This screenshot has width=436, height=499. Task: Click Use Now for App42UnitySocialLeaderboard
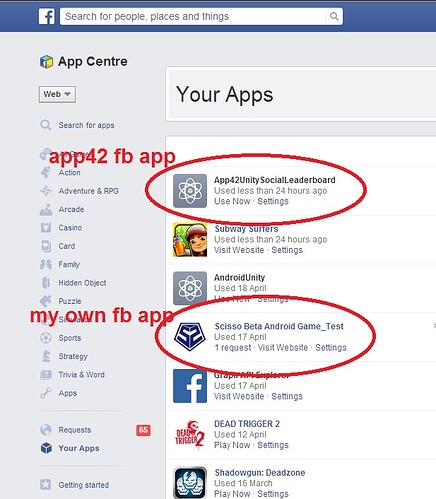pyautogui.click(x=232, y=201)
